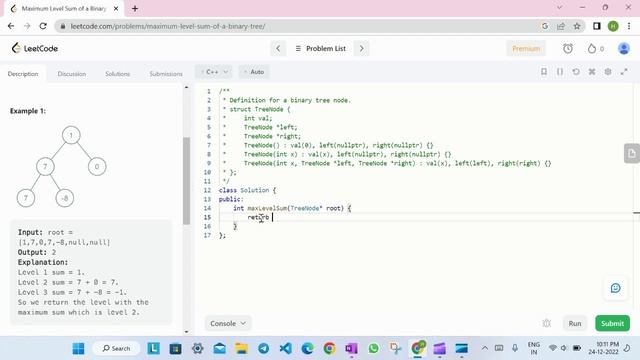Click the address bar URL

tap(168, 26)
